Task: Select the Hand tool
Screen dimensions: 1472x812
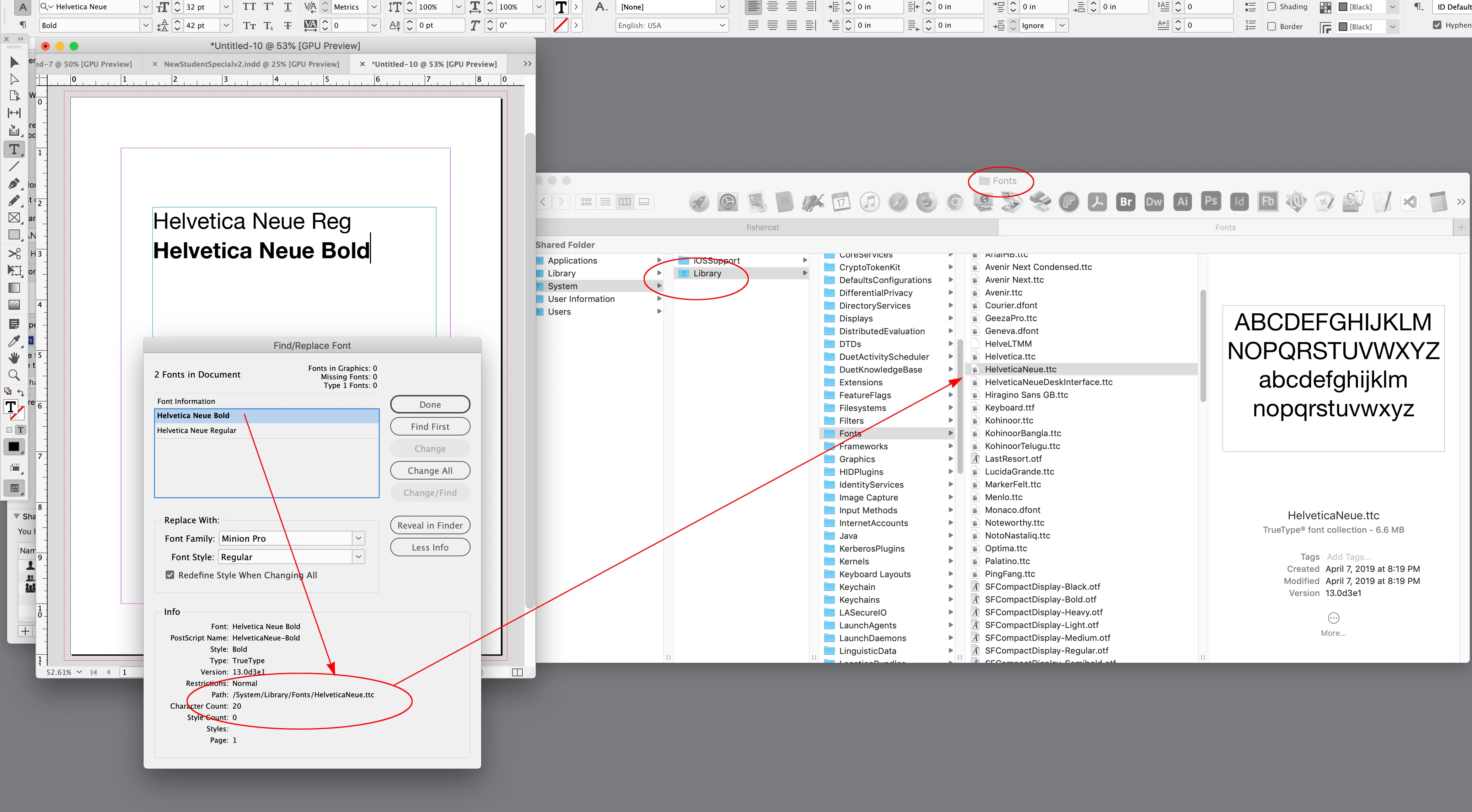Action: point(14,358)
